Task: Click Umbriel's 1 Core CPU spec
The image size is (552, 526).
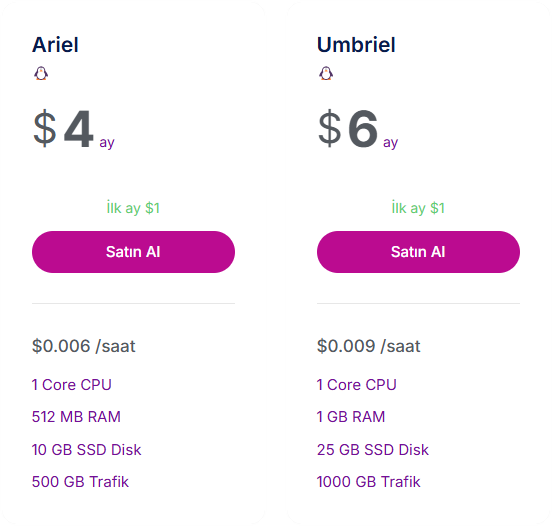Action: [x=357, y=385]
